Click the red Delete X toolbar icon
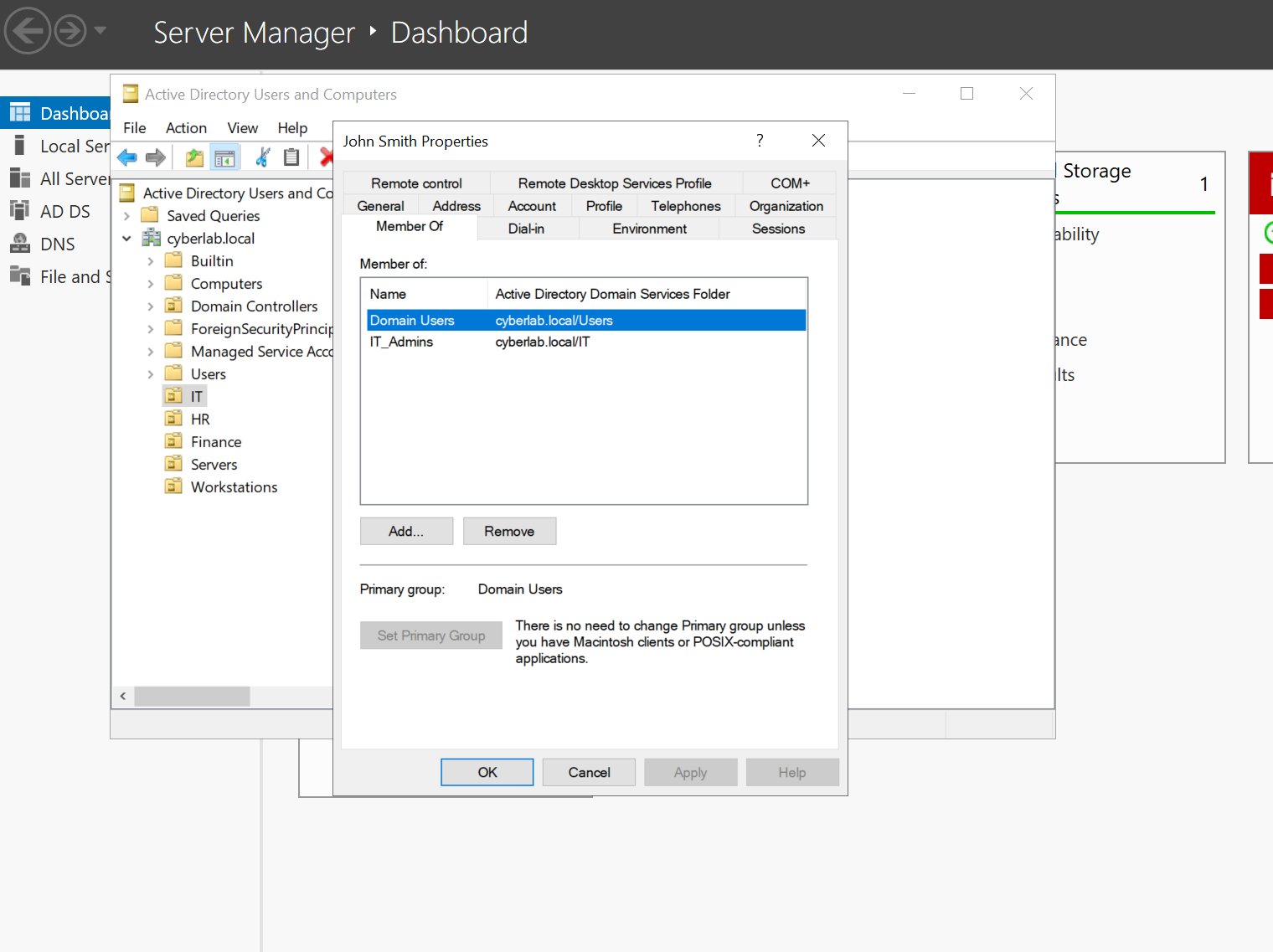This screenshot has height=952, width=1273. (x=327, y=157)
